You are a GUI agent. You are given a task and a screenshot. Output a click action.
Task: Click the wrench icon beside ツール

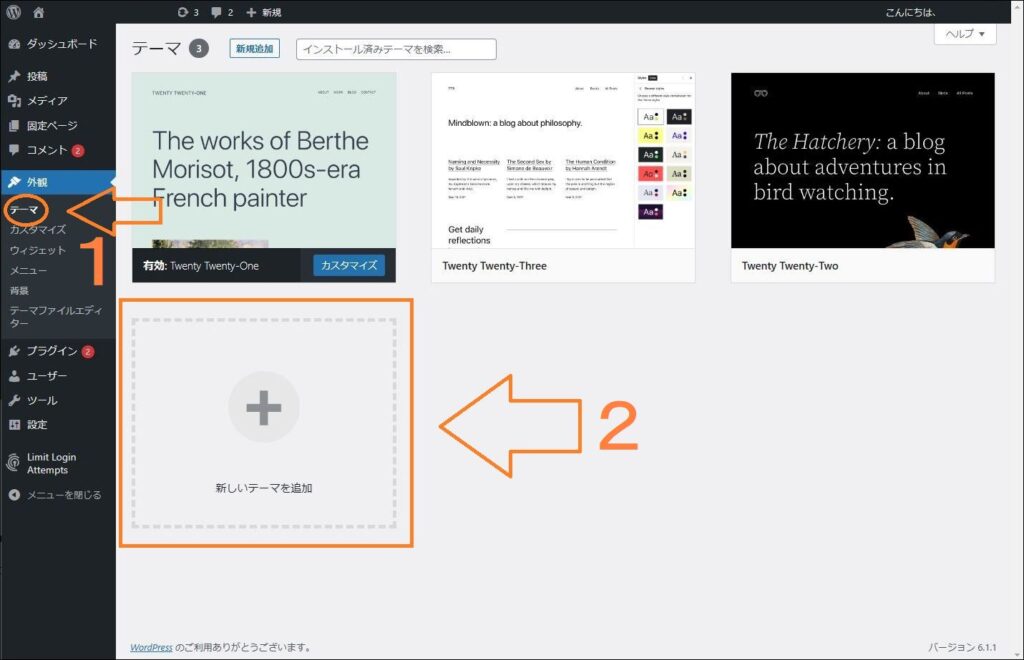14,400
